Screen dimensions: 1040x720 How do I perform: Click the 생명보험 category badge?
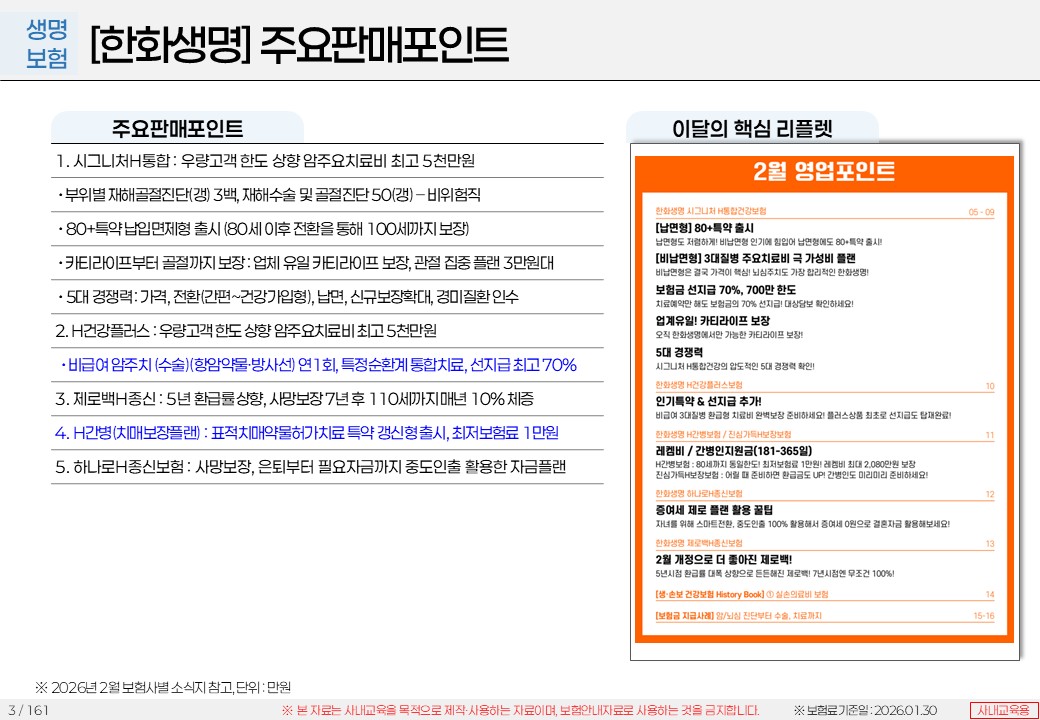(47, 44)
